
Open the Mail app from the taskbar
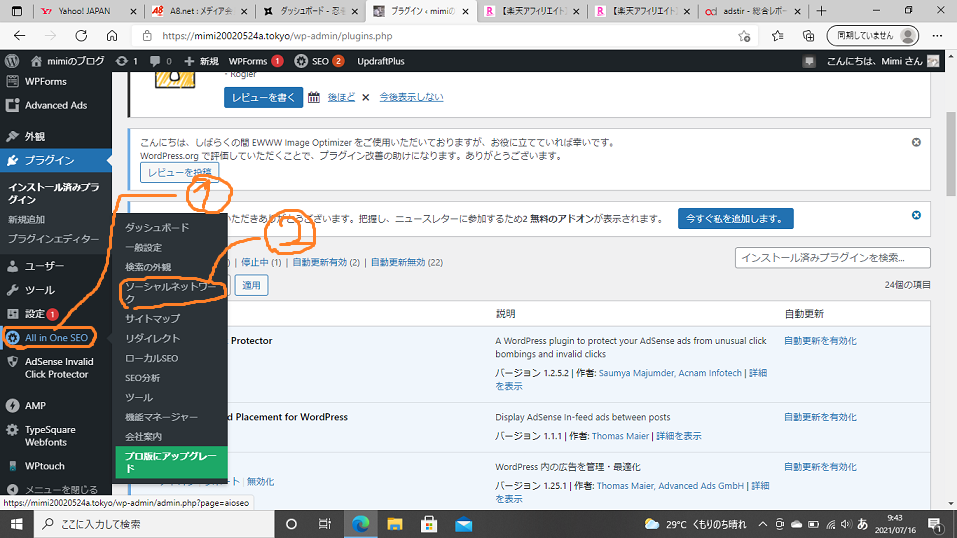pos(463,524)
